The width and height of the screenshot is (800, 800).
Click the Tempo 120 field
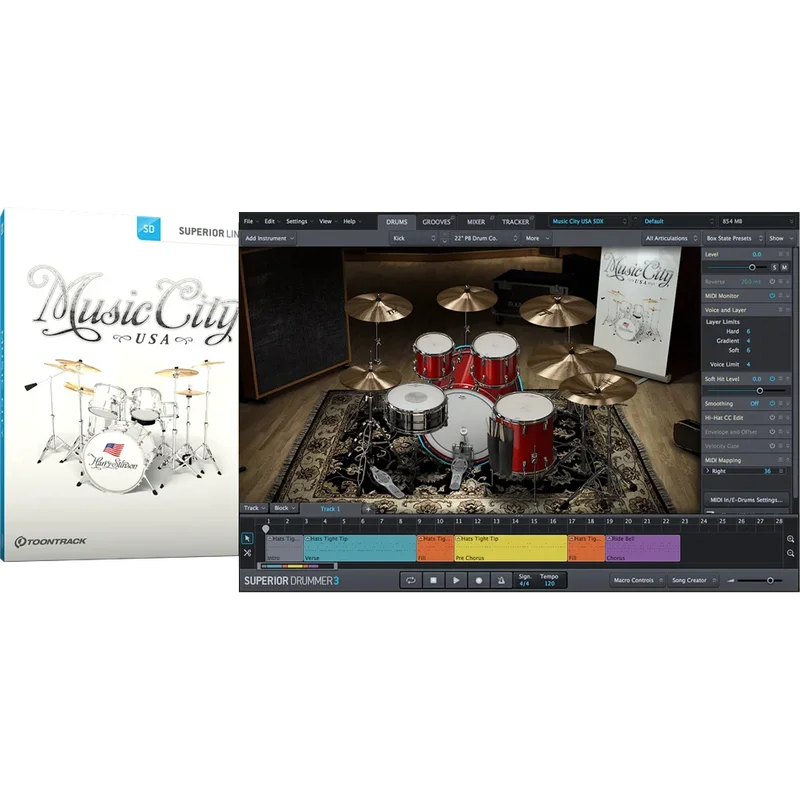(x=549, y=580)
